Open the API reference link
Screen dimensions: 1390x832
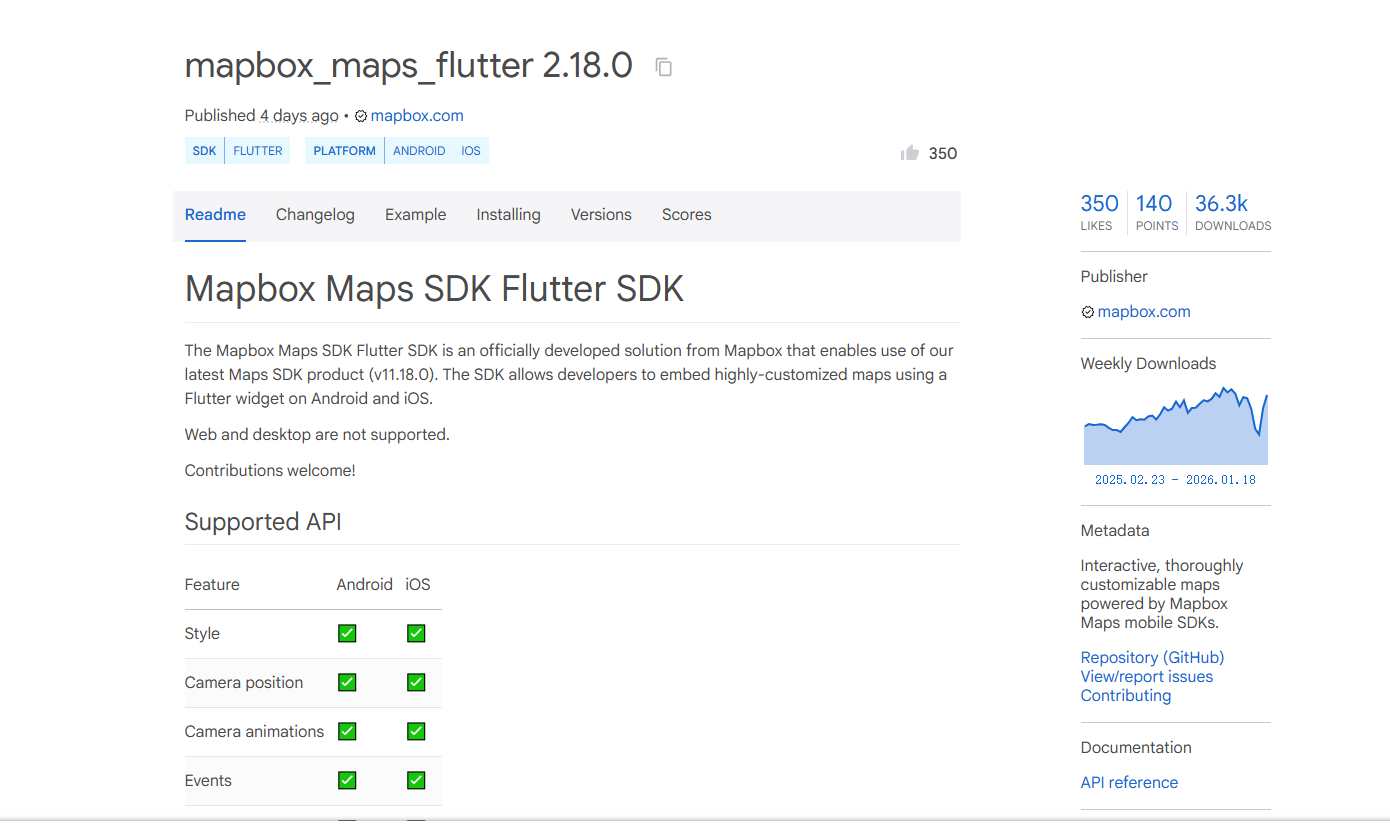[1129, 782]
